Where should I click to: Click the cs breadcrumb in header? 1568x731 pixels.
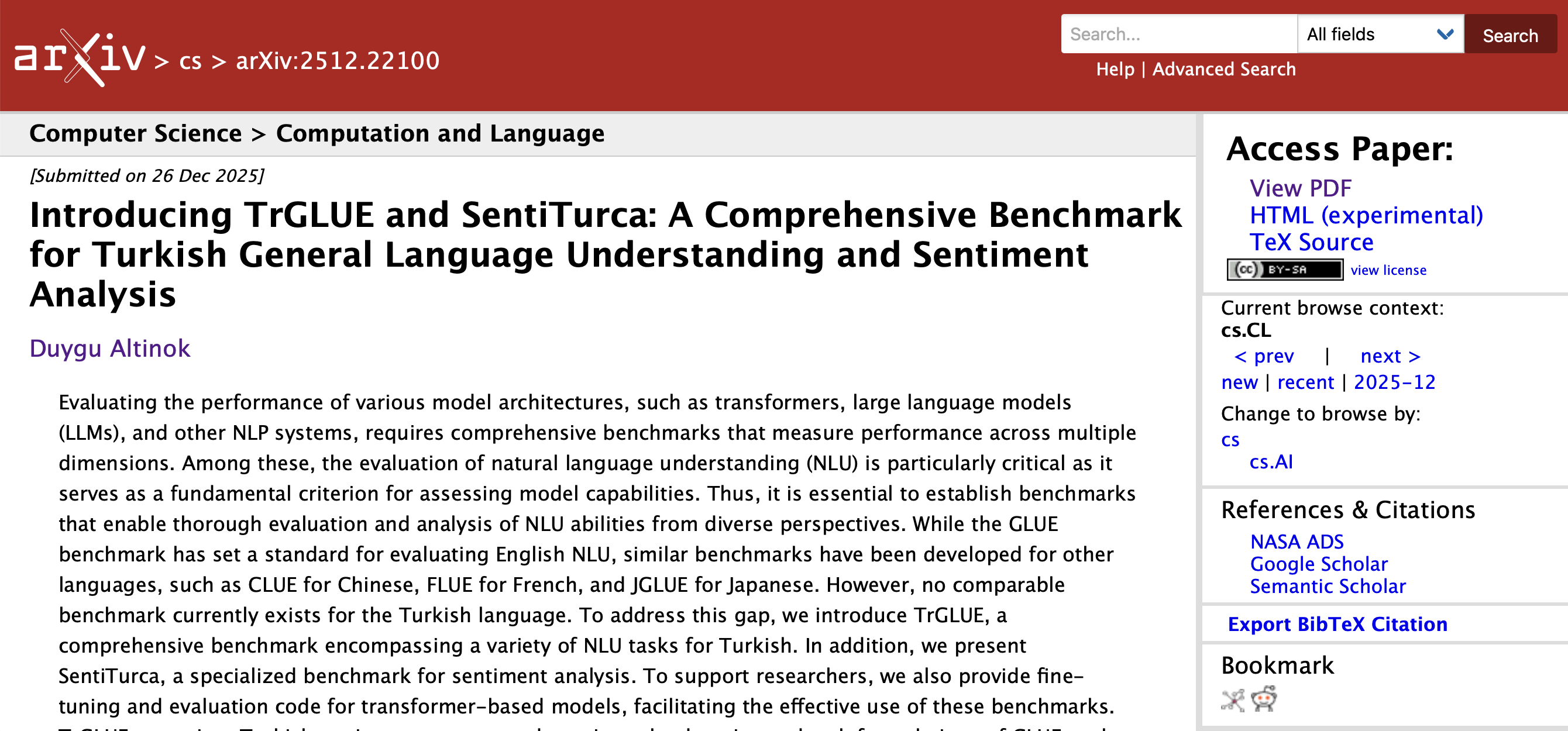click(x=190, y=61)
